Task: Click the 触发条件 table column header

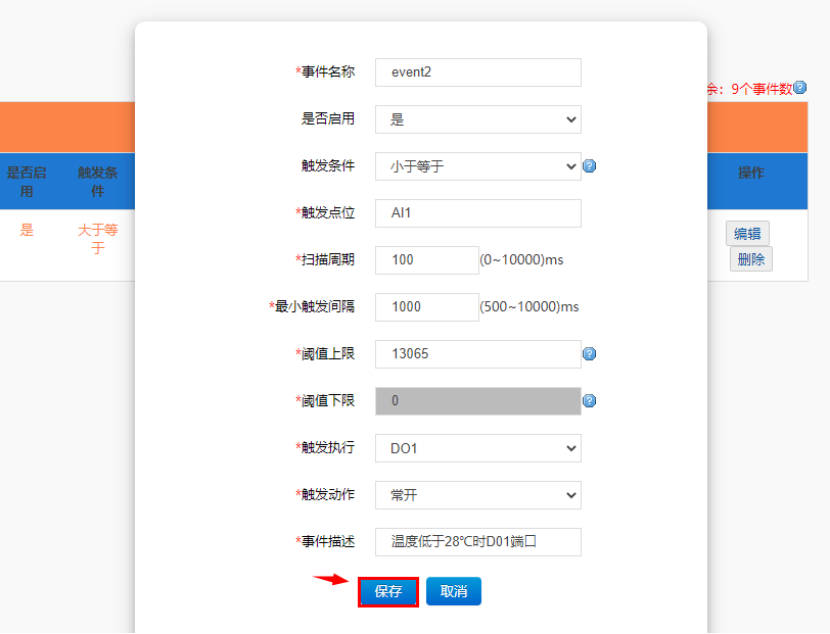Action: coord(98,181)
